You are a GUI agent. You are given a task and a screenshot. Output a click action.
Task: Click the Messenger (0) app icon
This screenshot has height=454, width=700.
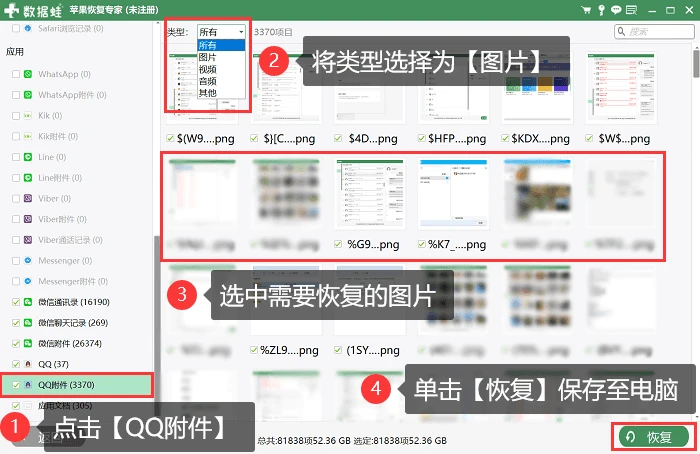[28, 261]
